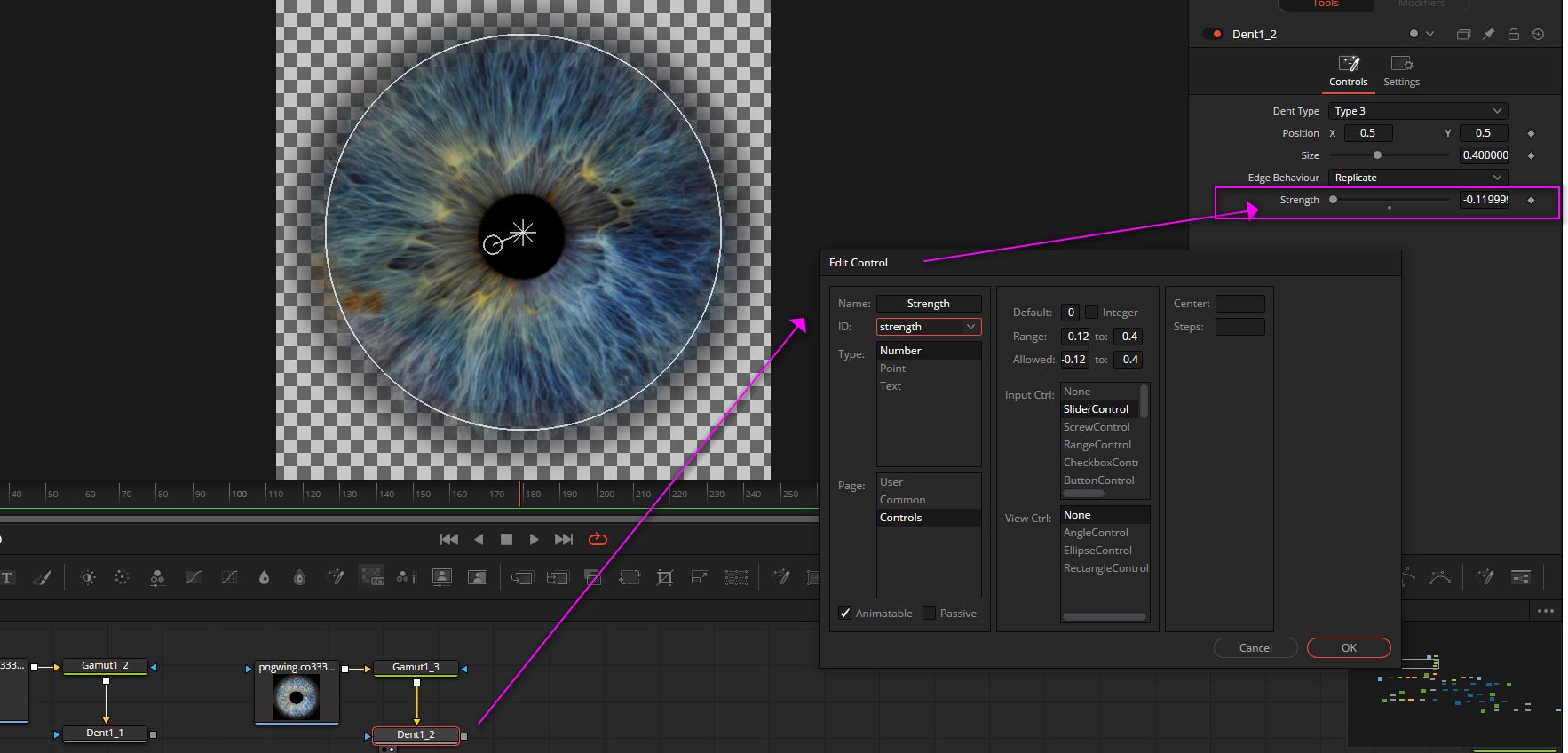
Task: Add the Crop tool from toolbar
Action: [664, 577]
